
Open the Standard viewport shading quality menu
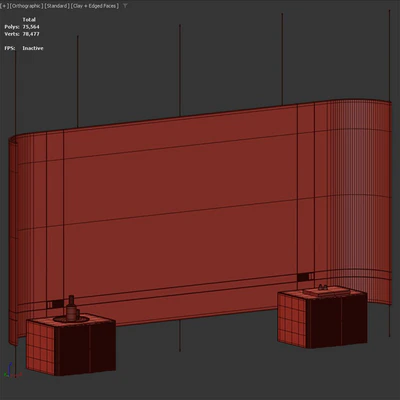click(57, 6)
